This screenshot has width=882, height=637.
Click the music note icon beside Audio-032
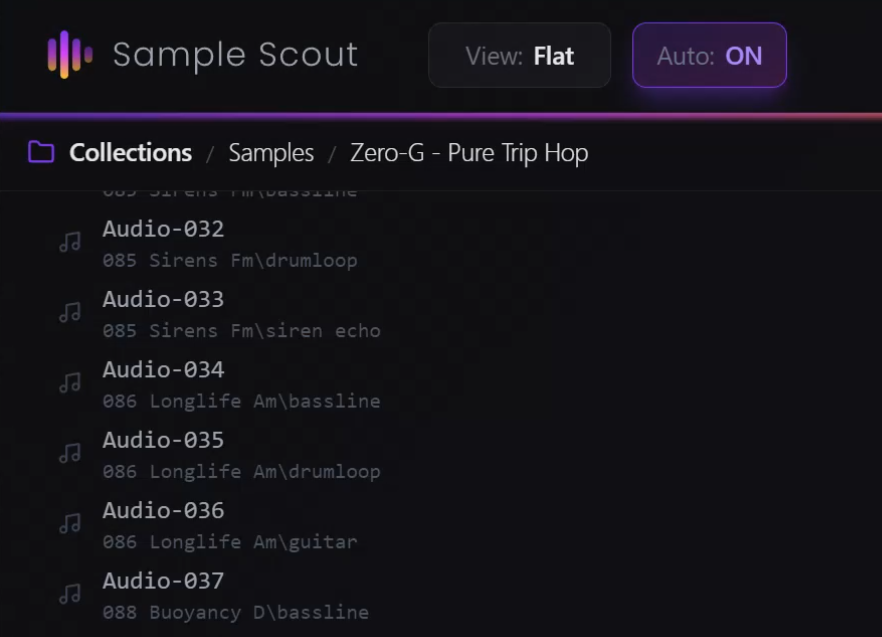coord(69,242)
